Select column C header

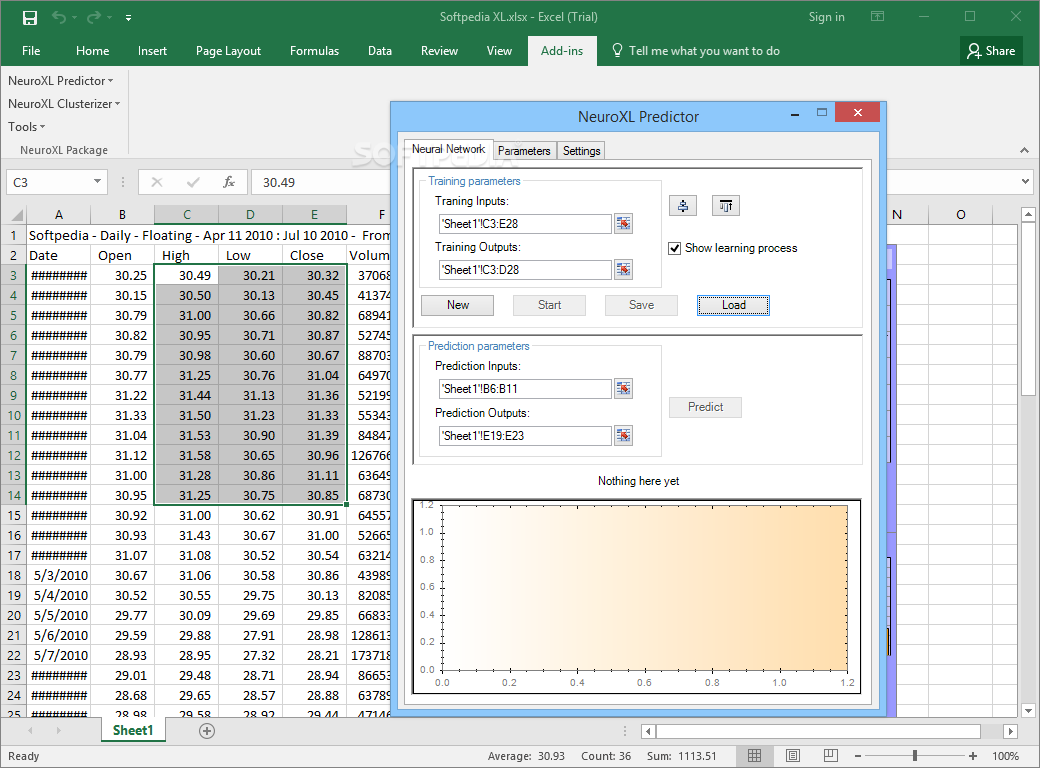[x=186, y=214]
